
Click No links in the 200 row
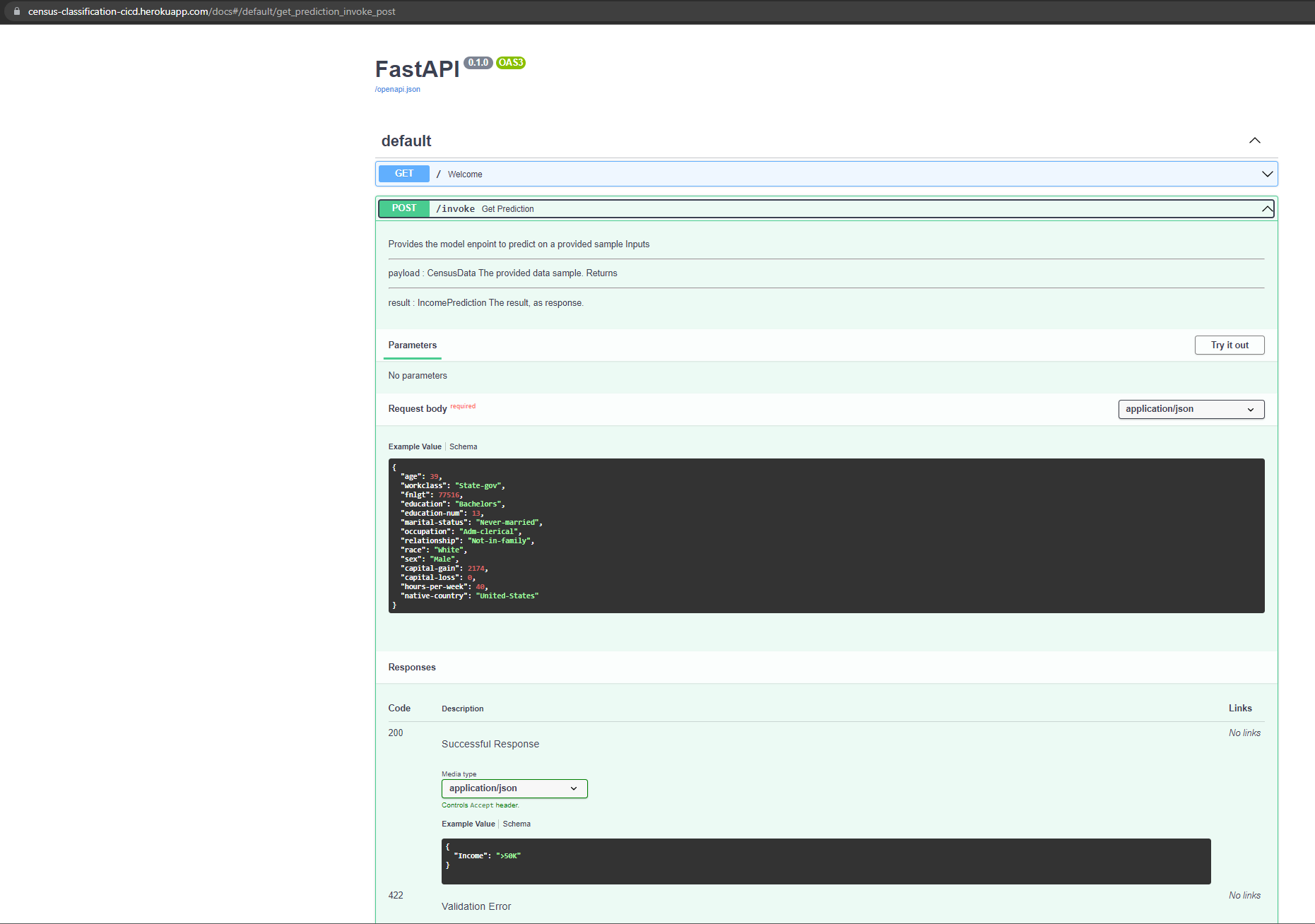(x=1244, y=733)
